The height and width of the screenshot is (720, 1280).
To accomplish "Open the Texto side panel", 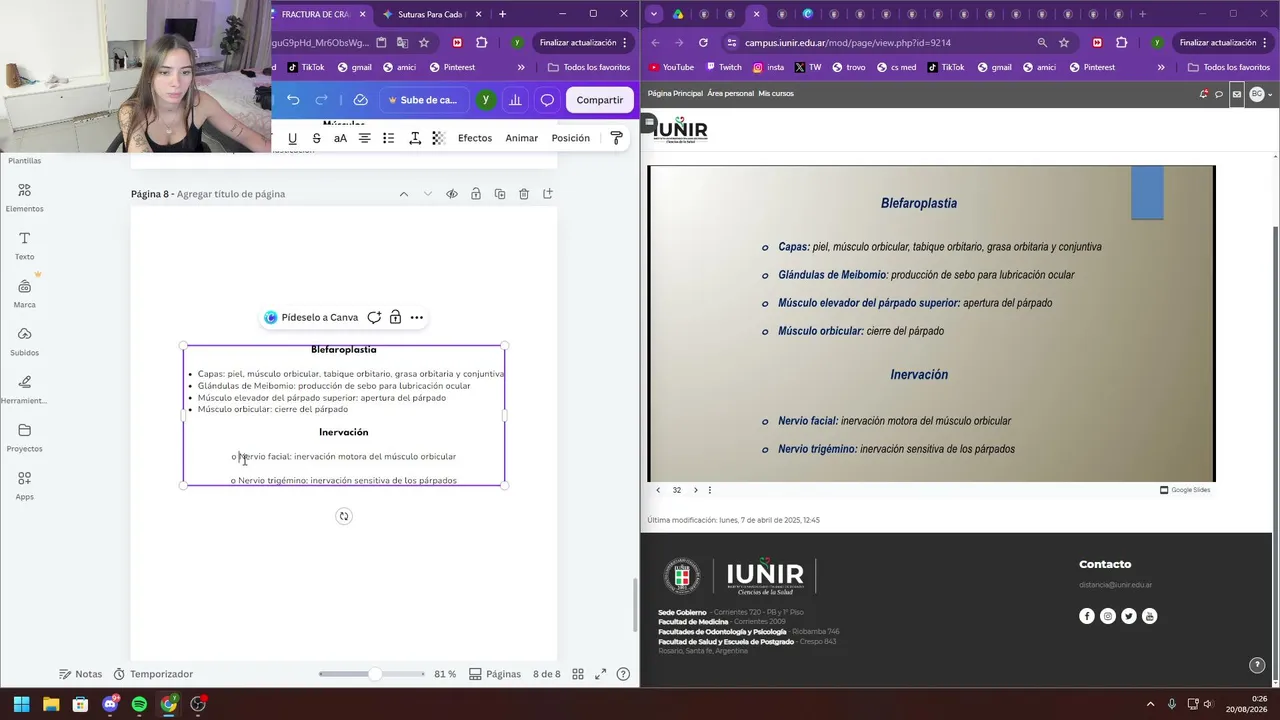I will pyautogui.click(x=24, y=246).
